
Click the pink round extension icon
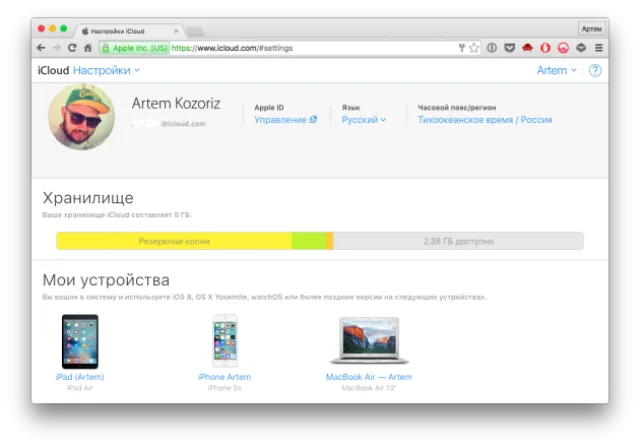coord(563,48)
